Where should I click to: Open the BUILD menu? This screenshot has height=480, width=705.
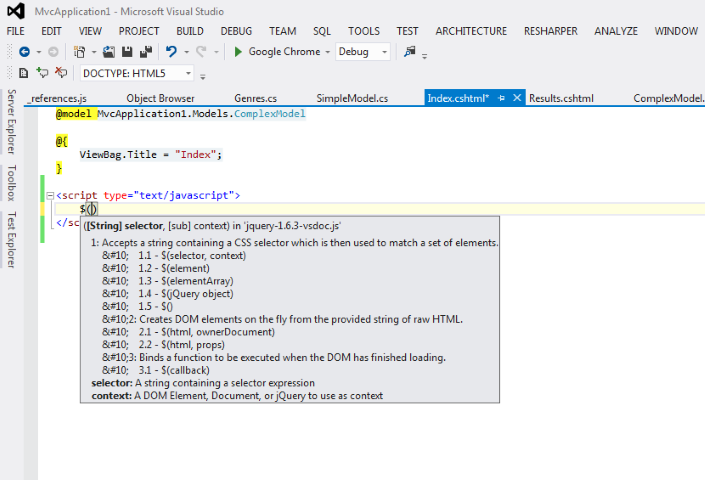(x=190, y=31)
